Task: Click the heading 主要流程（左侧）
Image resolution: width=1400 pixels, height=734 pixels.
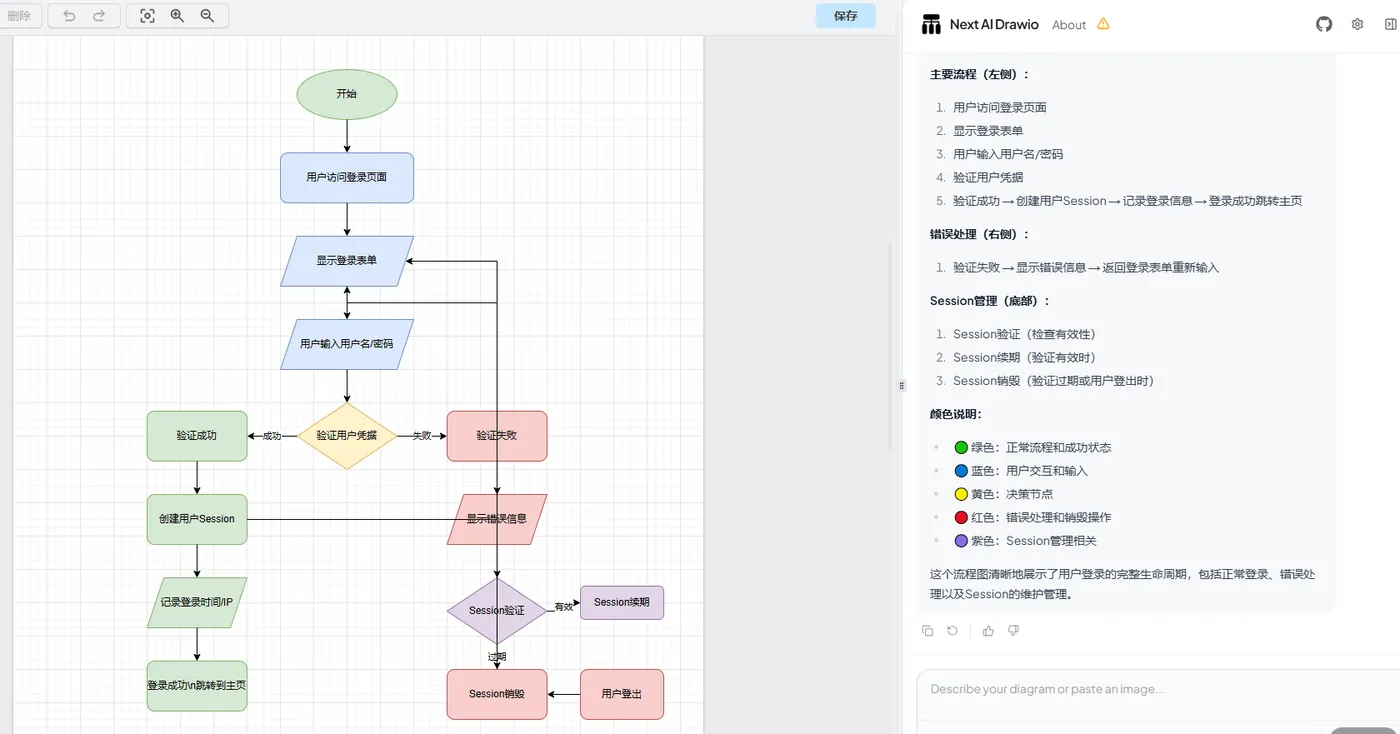Action: (x=979, y=74)
